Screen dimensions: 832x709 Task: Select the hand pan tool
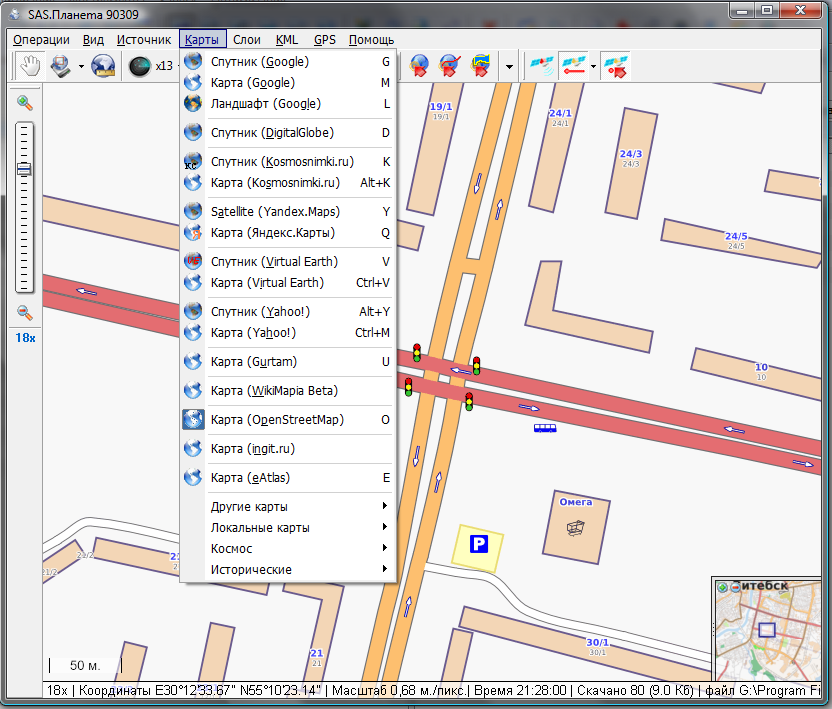30,66
